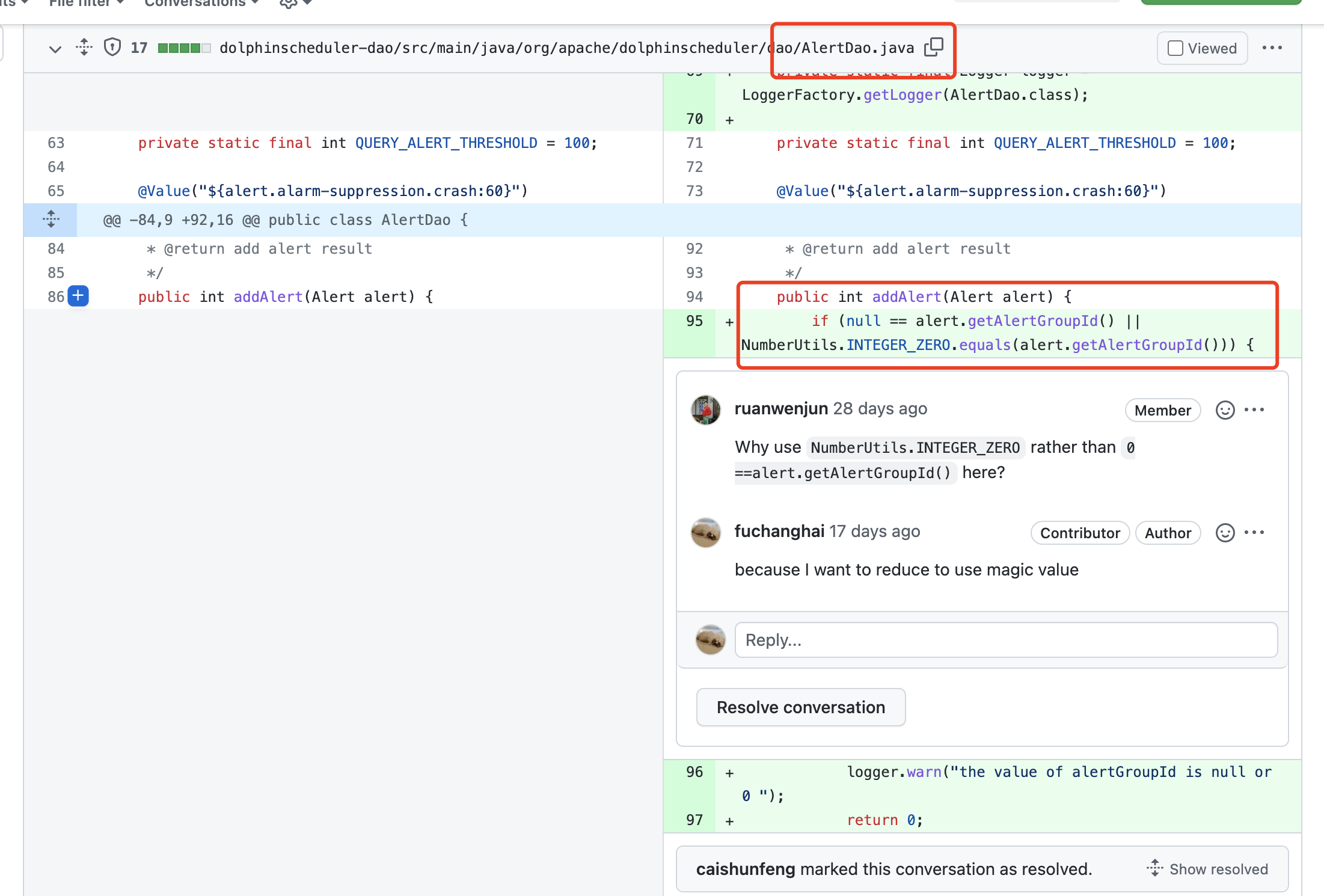Click the shield security insights icon

(112, 48)
